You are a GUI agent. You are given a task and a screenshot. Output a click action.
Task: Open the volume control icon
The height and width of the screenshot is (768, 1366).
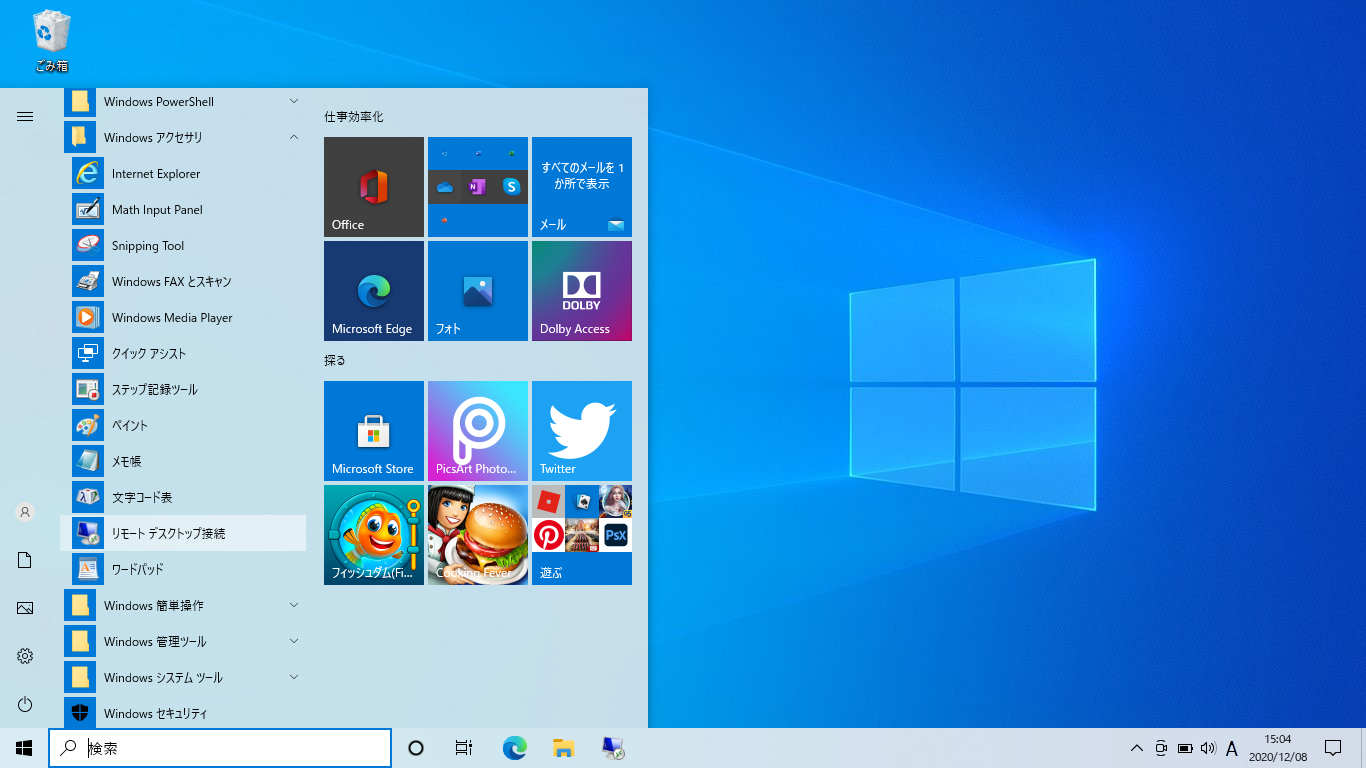pyautogui.click(x=1208, y=748)
